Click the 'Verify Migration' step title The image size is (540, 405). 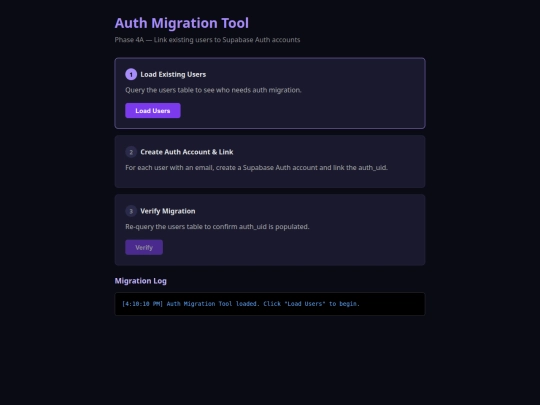pyautogui.click(x=168, y=211)
